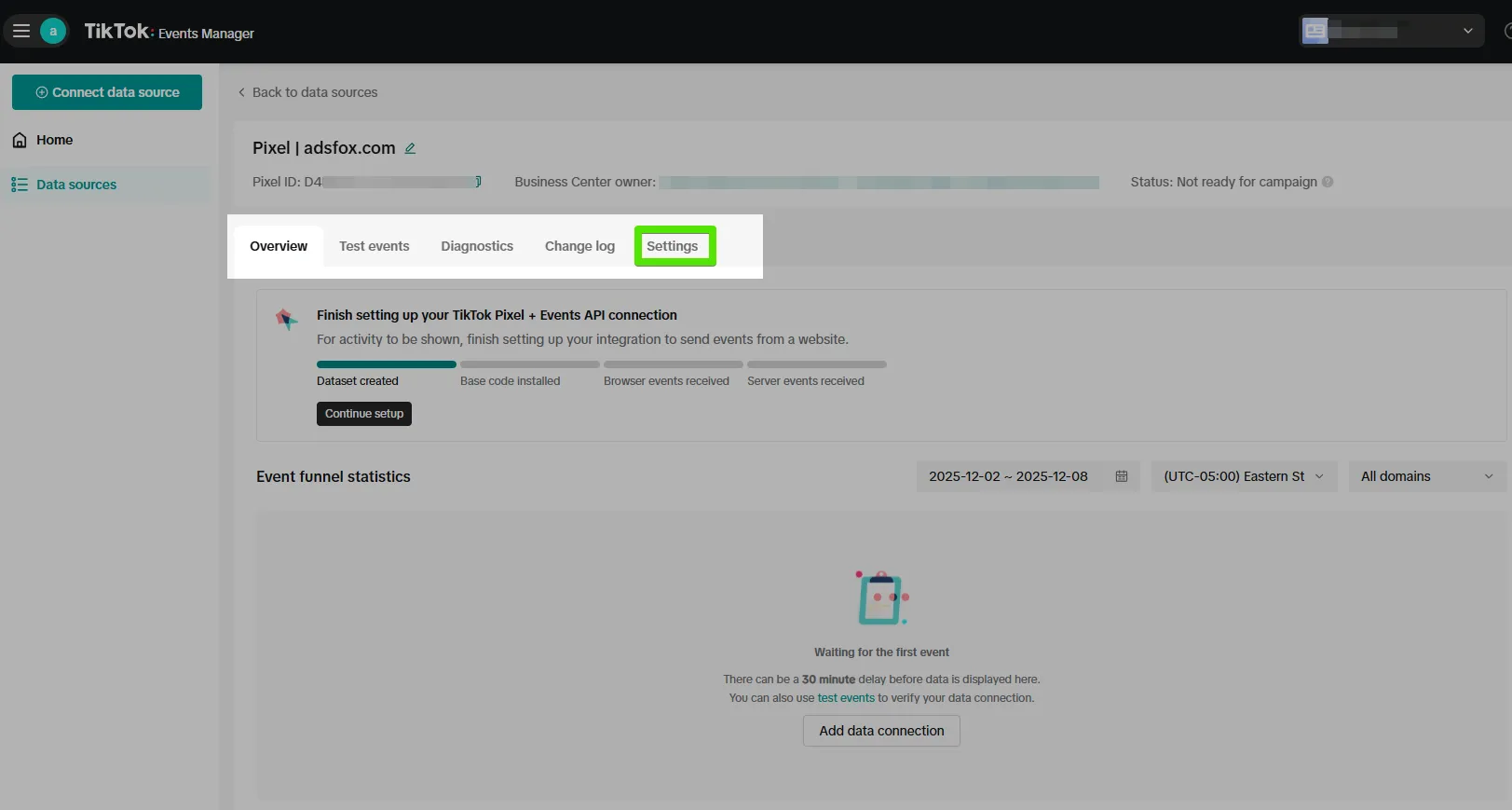The width and height of the screenshot is (1512, 810).
Task: Edit pixel name with pencil icon
Action: 410,148
